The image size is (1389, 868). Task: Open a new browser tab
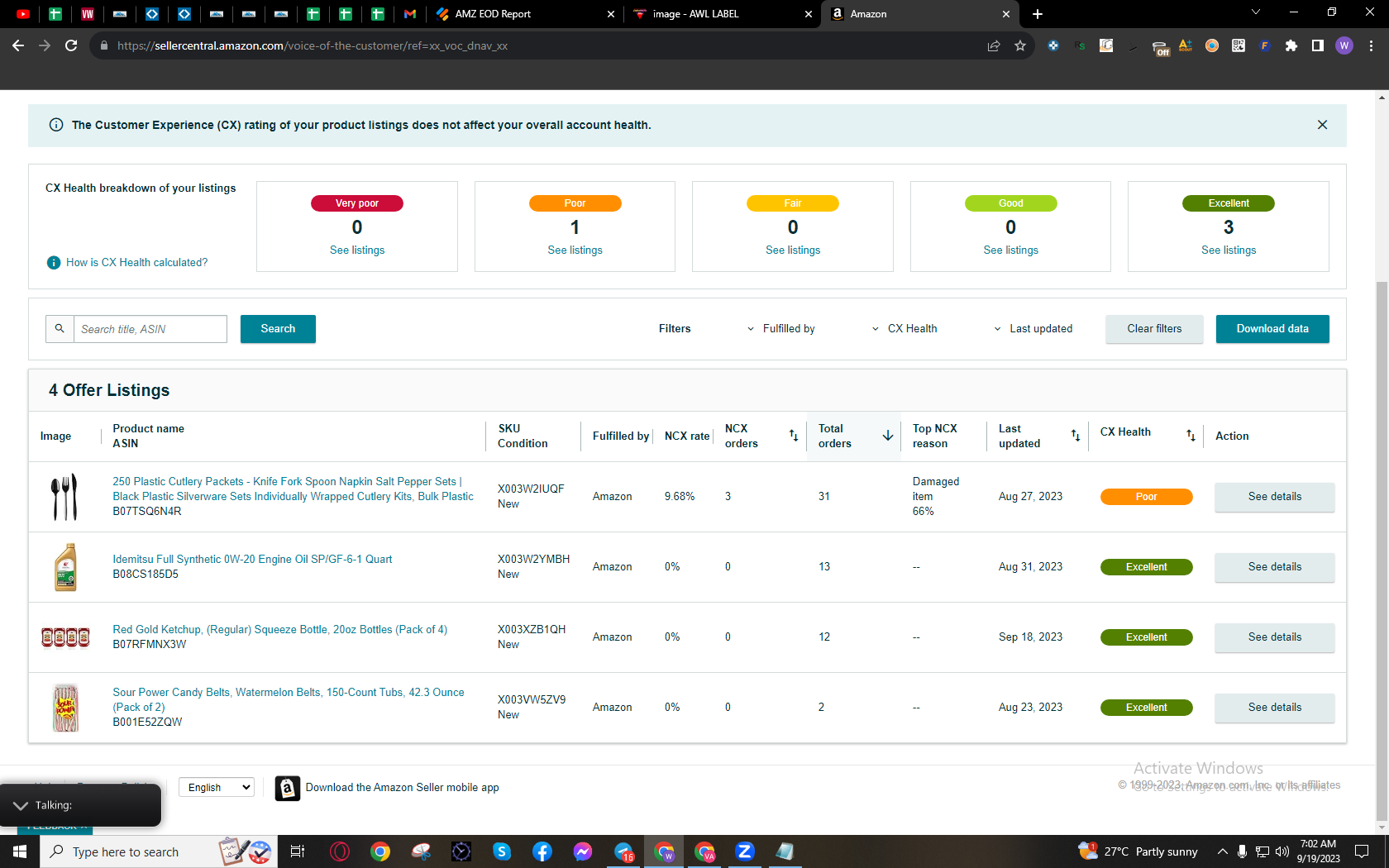(x=1038, y=14)
